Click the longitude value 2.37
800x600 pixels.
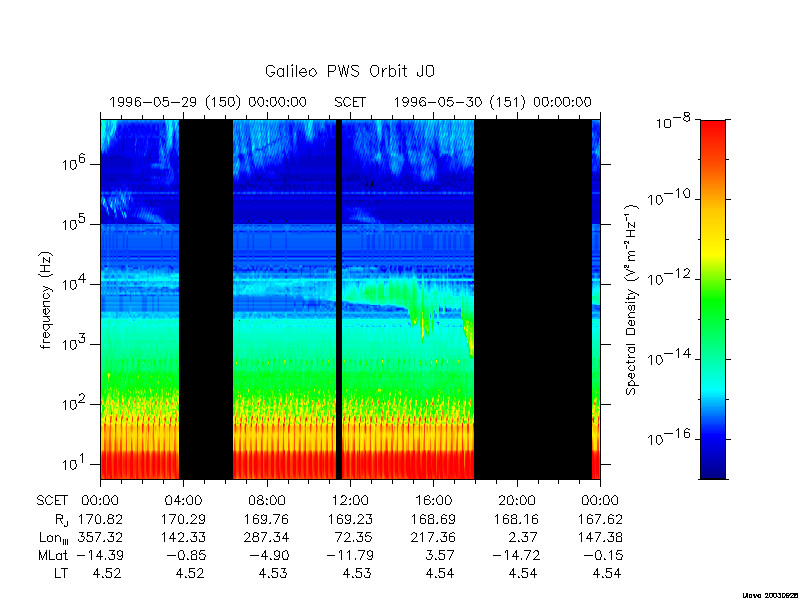click(x=524, y=537)
